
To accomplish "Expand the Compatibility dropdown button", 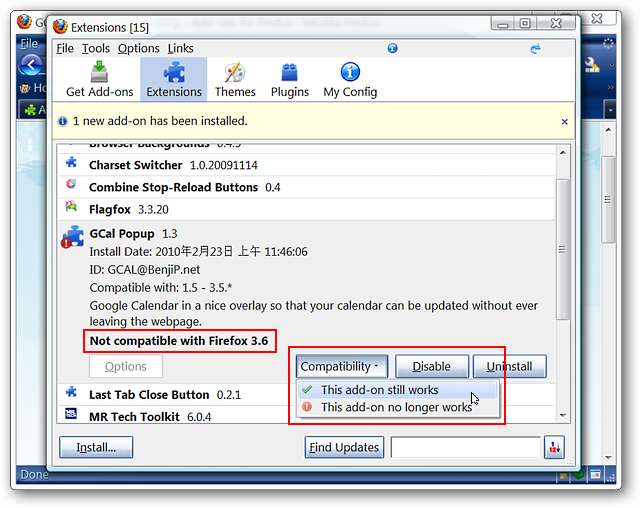I will click(x=342, y=366).
